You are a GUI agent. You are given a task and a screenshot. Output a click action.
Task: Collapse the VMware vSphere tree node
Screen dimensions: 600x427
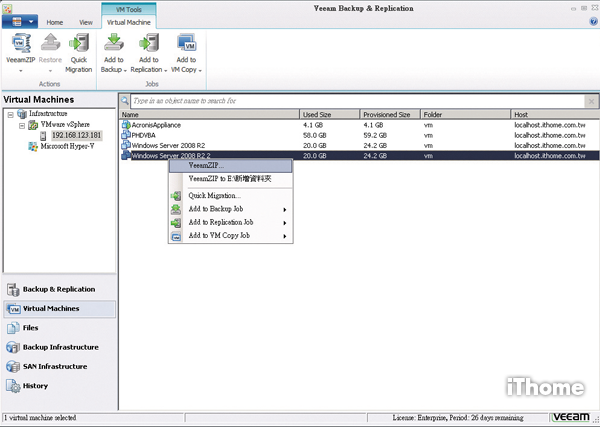pyautogui.click(x=20, y=125)
